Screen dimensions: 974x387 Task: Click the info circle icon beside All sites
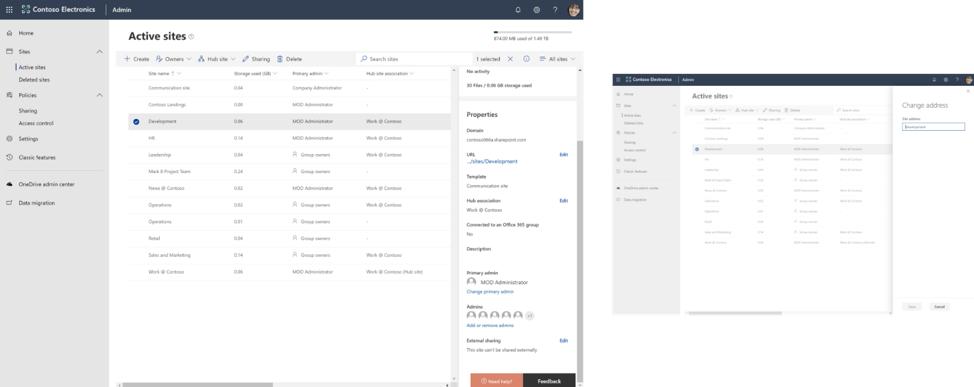tap(526, 59)
